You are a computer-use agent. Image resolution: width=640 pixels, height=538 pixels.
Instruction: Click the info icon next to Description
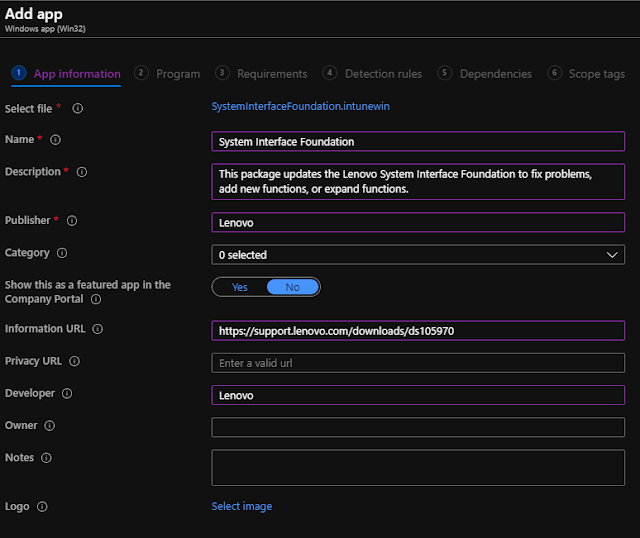point(82,172)
